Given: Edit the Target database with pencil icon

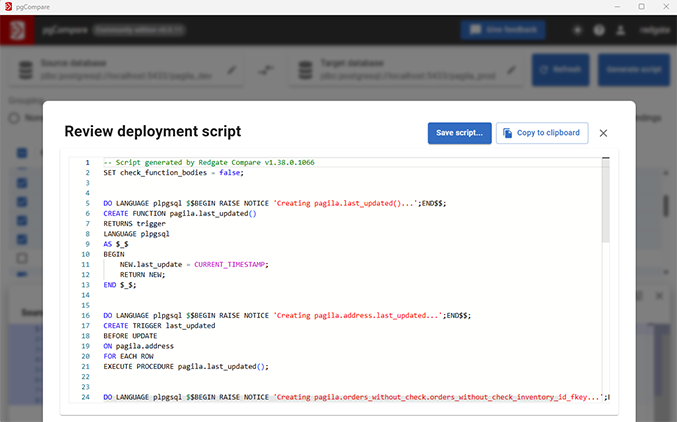Looking at the screenshot, I should tap(512, 70).
